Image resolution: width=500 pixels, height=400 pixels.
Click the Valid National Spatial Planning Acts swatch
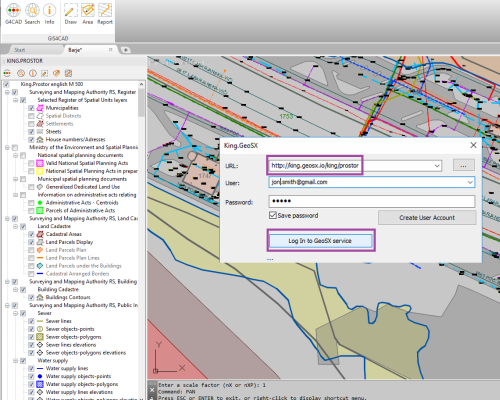tap(40, 163)
